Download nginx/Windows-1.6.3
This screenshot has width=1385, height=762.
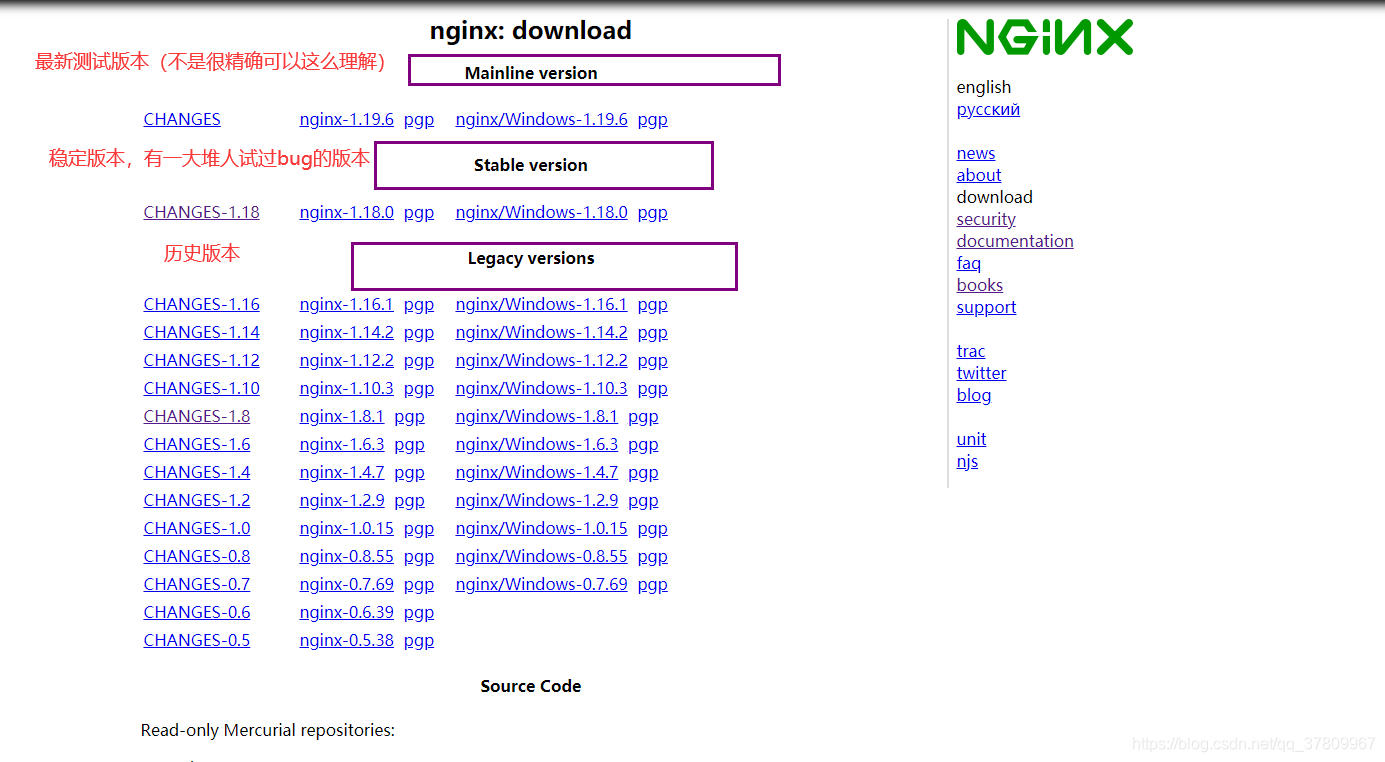[x=536, y=444]
